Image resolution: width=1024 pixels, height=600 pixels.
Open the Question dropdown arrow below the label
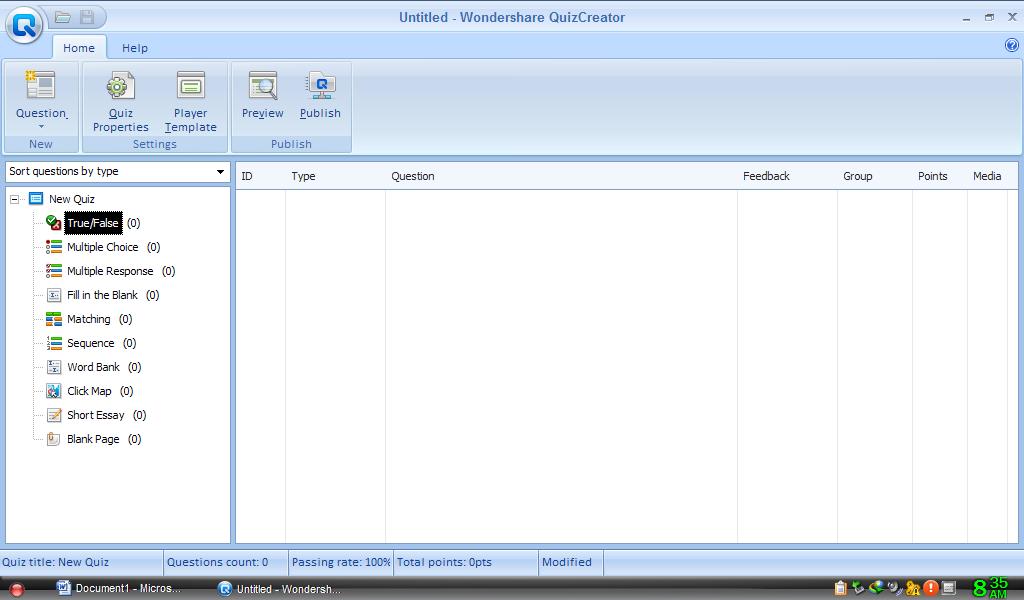coord(41,127)
